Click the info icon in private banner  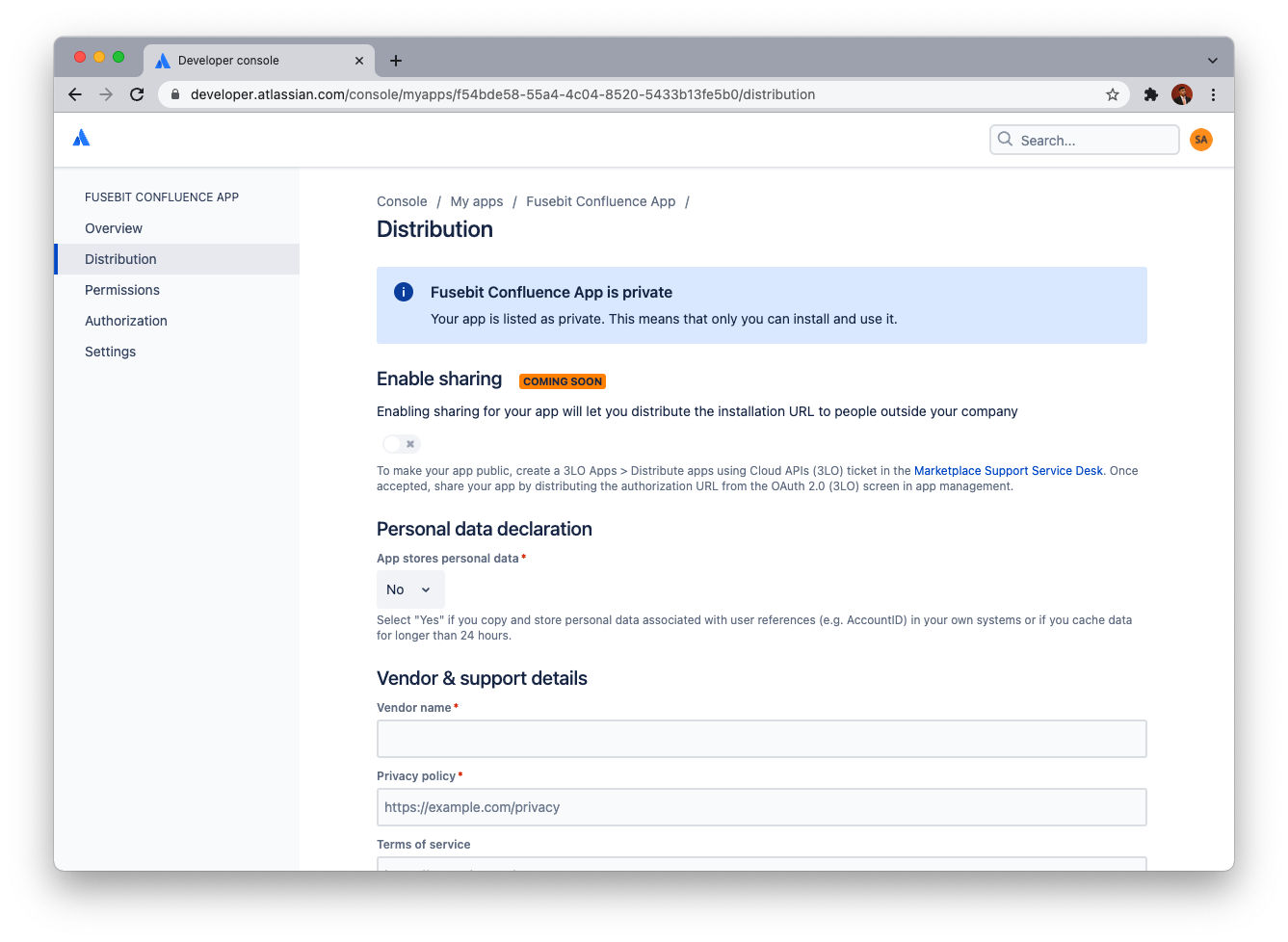coord(404,292)
